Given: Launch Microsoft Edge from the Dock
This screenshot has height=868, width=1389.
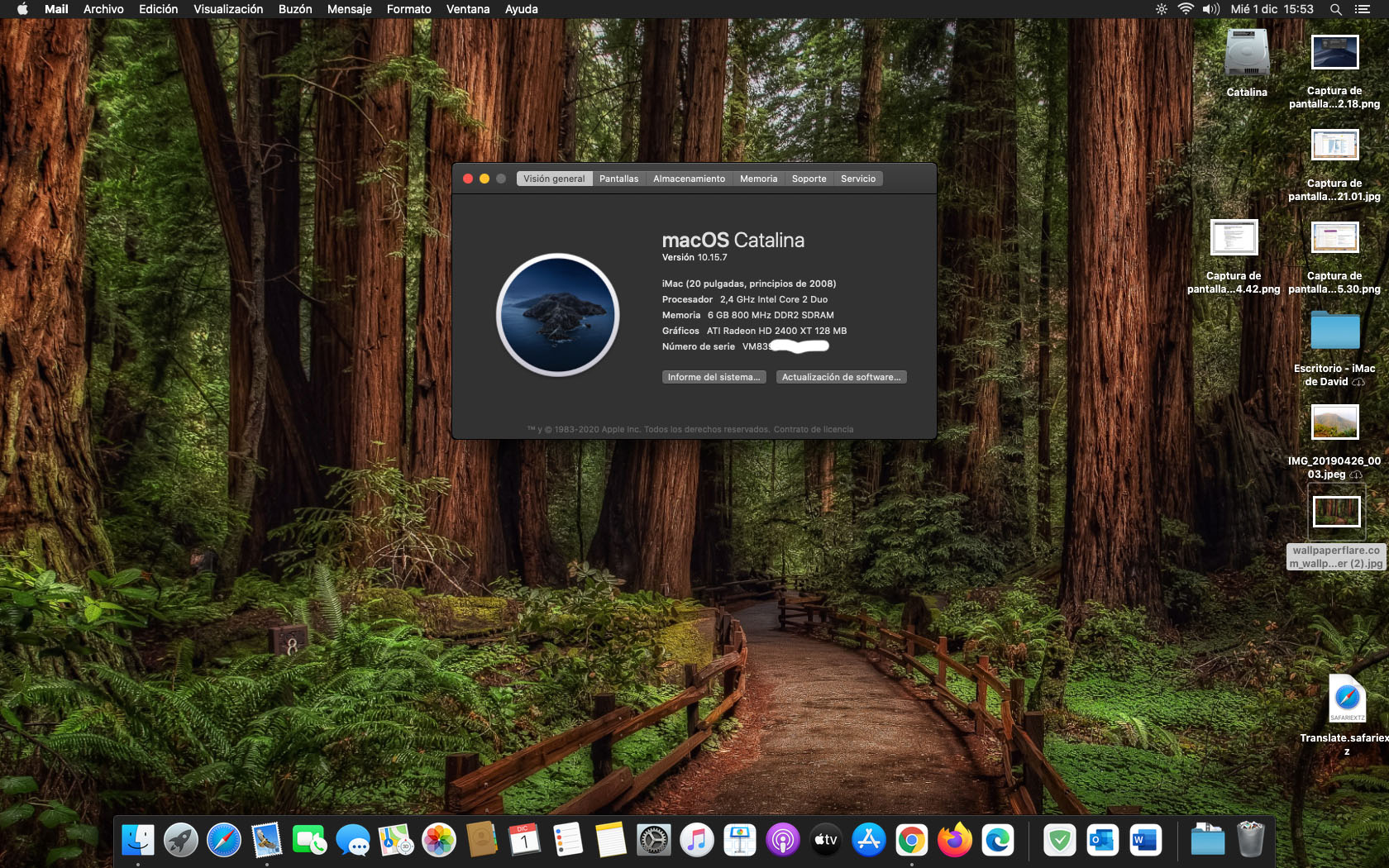Looking at the screenshot, I should (998, 841).
